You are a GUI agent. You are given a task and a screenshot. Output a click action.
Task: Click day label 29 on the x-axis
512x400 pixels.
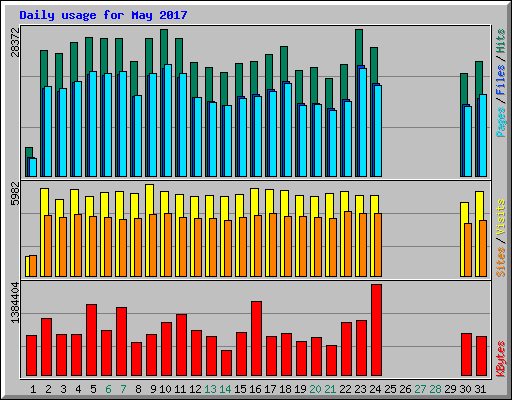click(450, 389)
